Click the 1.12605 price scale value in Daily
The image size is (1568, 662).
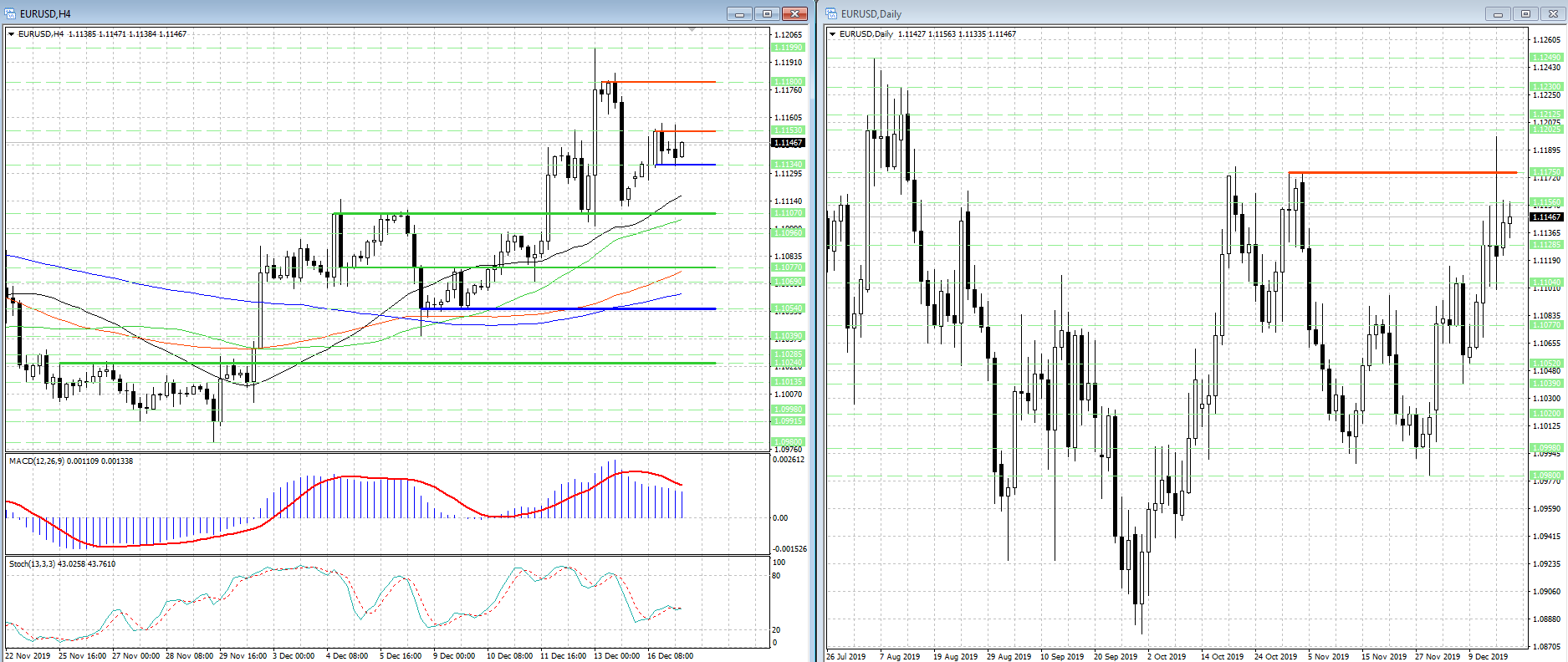[x=1547, y=40]
